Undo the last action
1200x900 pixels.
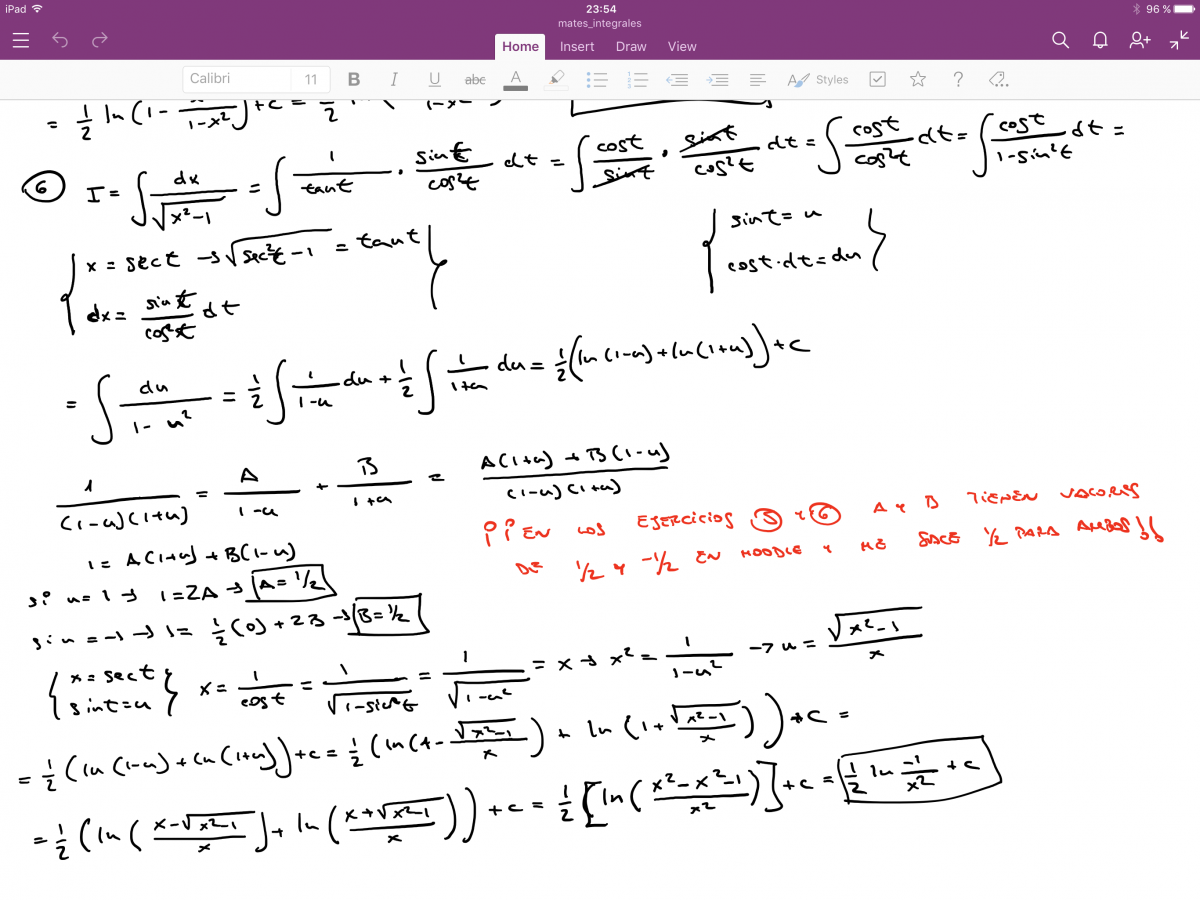click(60, 40)
